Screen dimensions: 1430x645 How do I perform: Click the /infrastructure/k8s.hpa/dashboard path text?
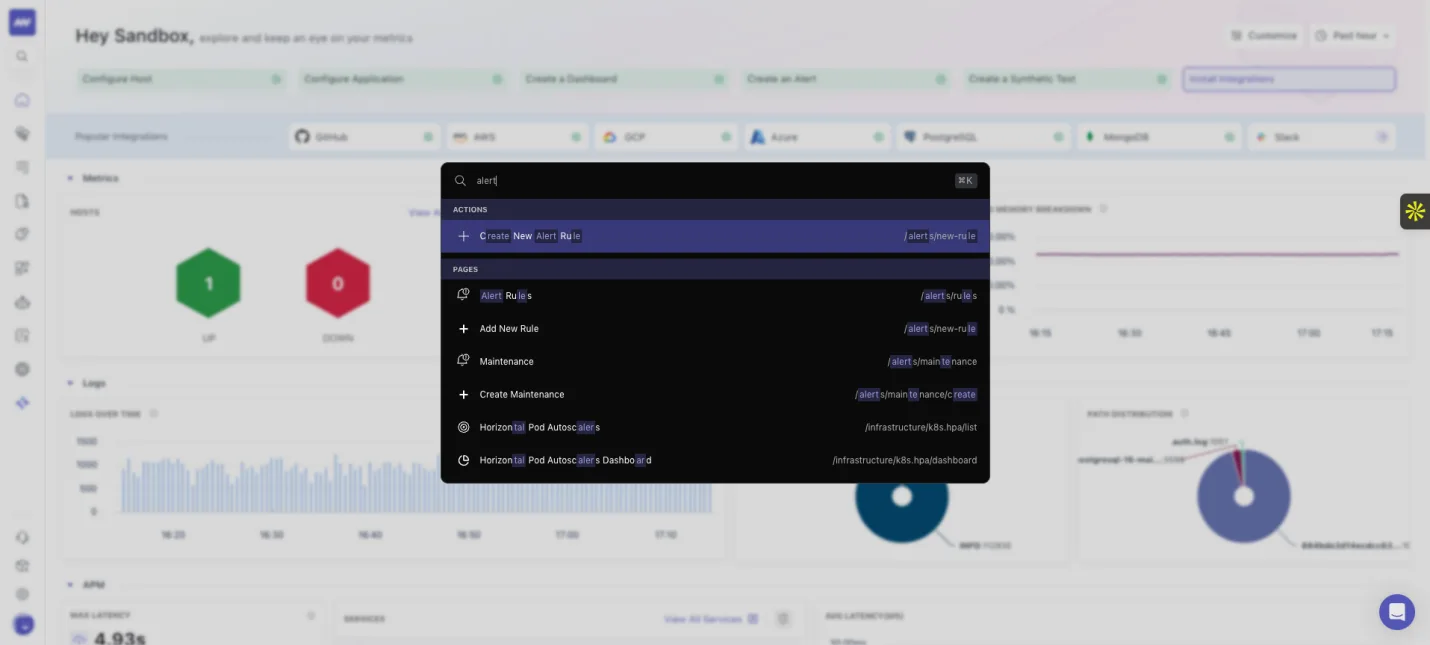(x=905, y=461)
